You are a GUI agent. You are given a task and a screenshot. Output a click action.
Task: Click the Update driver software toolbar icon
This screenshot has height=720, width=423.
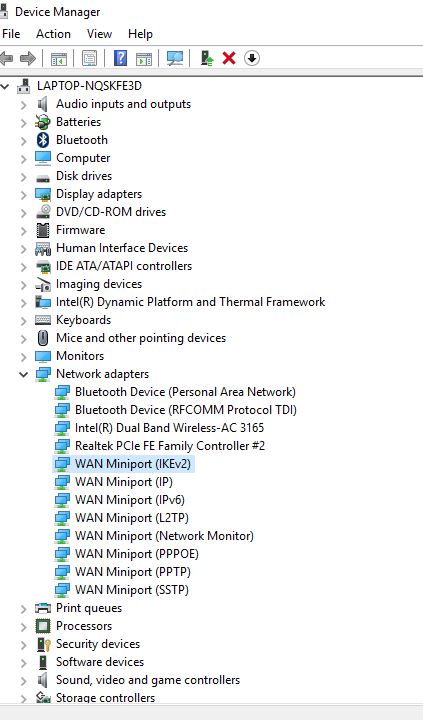(x=207, y=58)
